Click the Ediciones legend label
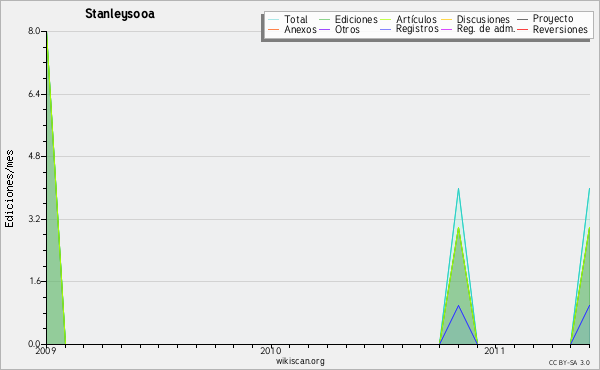600x370 pixels. (356, 19)
